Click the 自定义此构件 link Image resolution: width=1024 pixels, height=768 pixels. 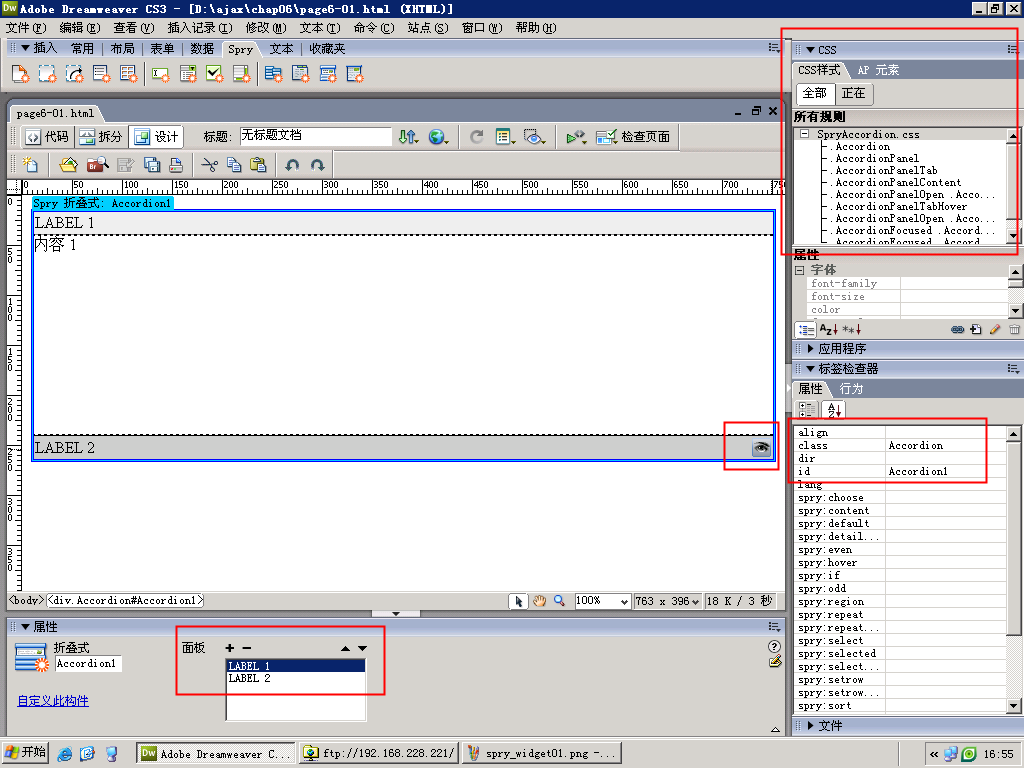[x=53, y=701]
